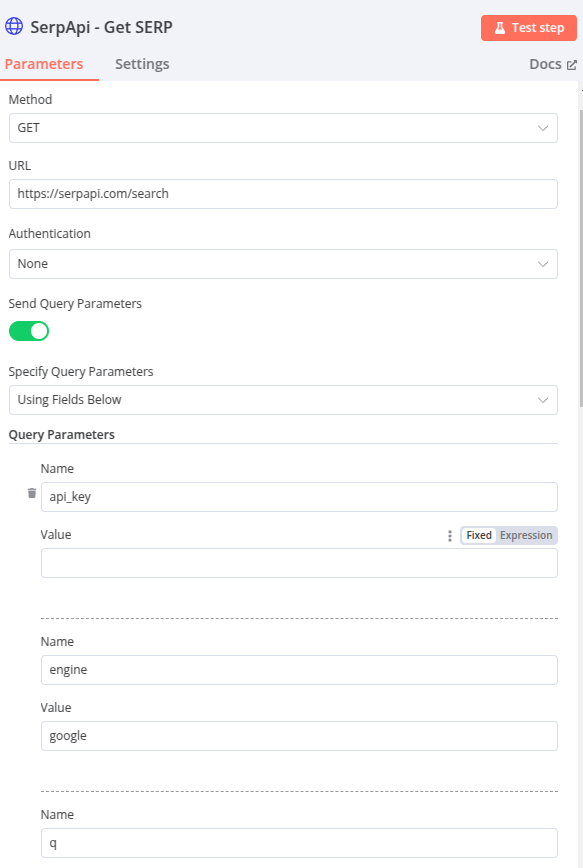
Task: Open the Docs link
Action: click(x=553, y=64)
